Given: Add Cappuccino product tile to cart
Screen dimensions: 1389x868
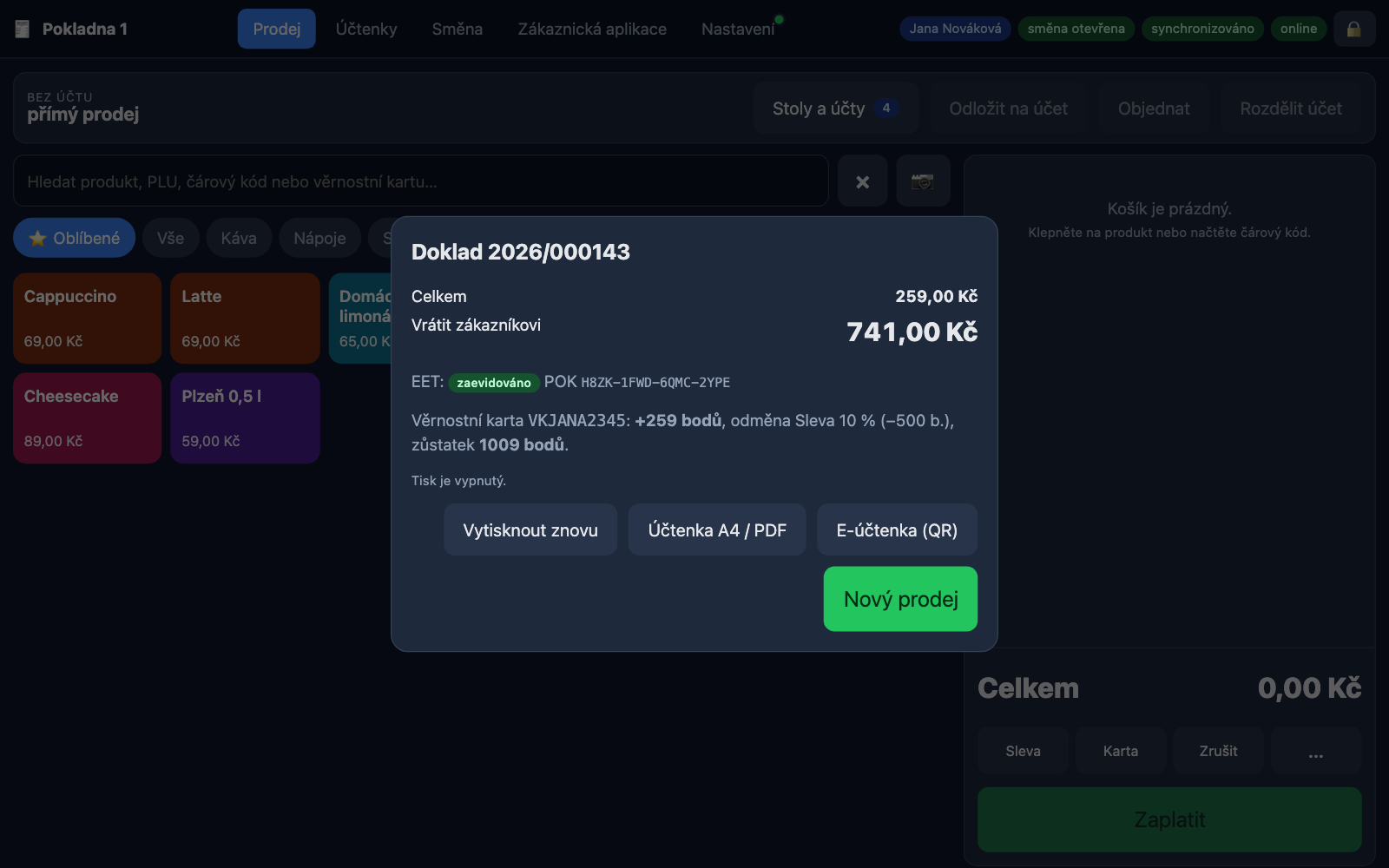Looking at the screenshot, I should pyautogui.click(x=87, y=319).
